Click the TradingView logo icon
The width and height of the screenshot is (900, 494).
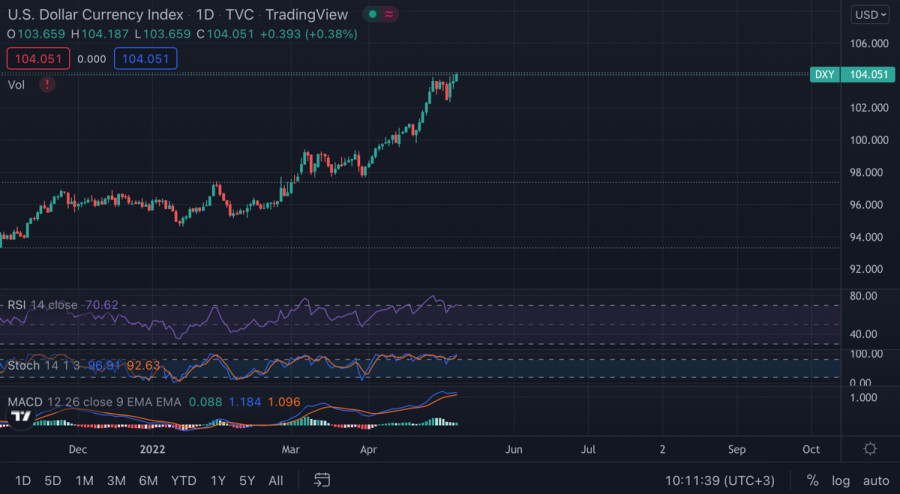click(21, 417)
